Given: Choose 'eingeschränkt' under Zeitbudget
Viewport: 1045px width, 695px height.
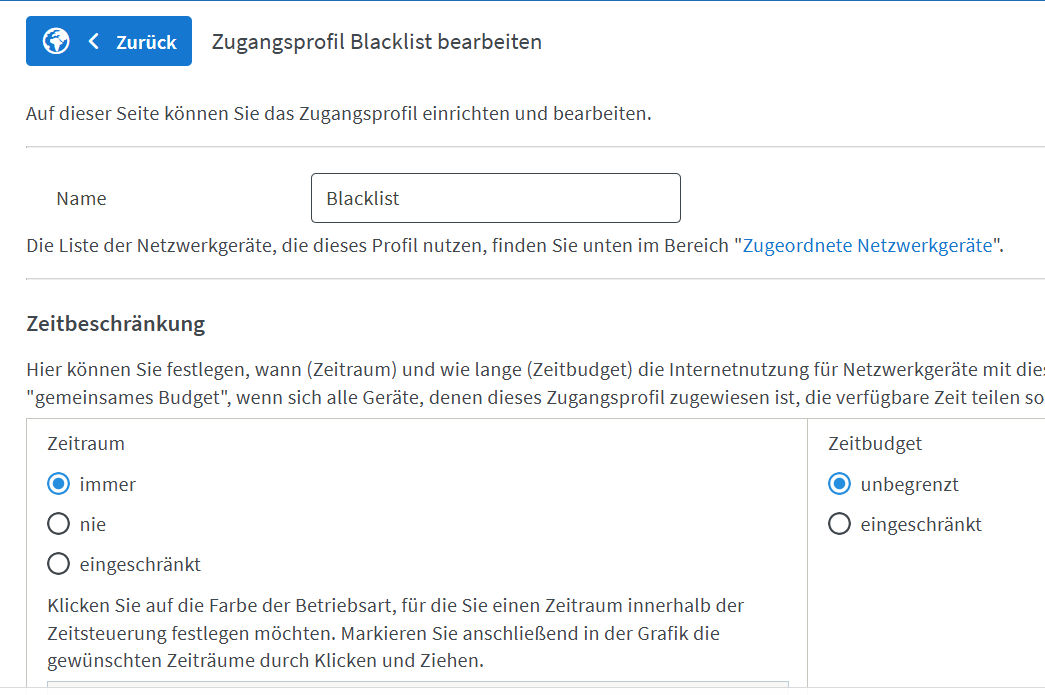Looking at the screenshot, I should click(840, 524).
